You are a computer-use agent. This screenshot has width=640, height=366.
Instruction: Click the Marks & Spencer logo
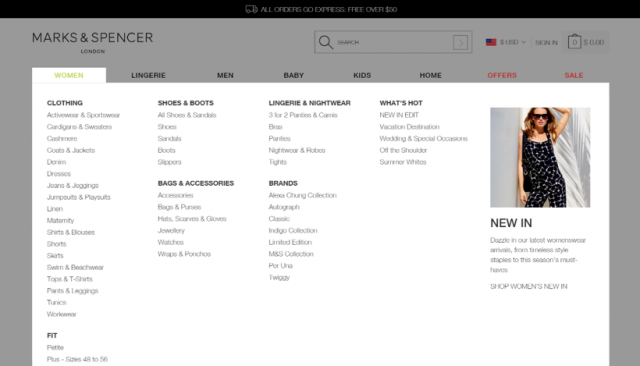93,42
